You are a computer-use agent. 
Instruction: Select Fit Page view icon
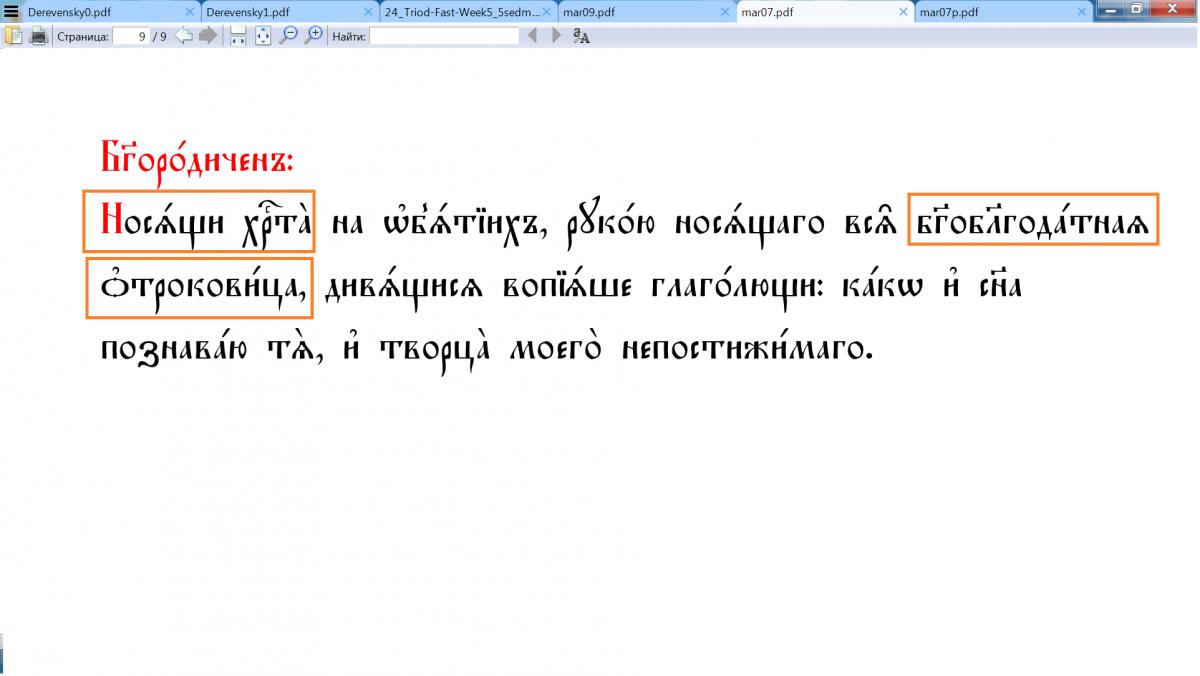[263, 36]
